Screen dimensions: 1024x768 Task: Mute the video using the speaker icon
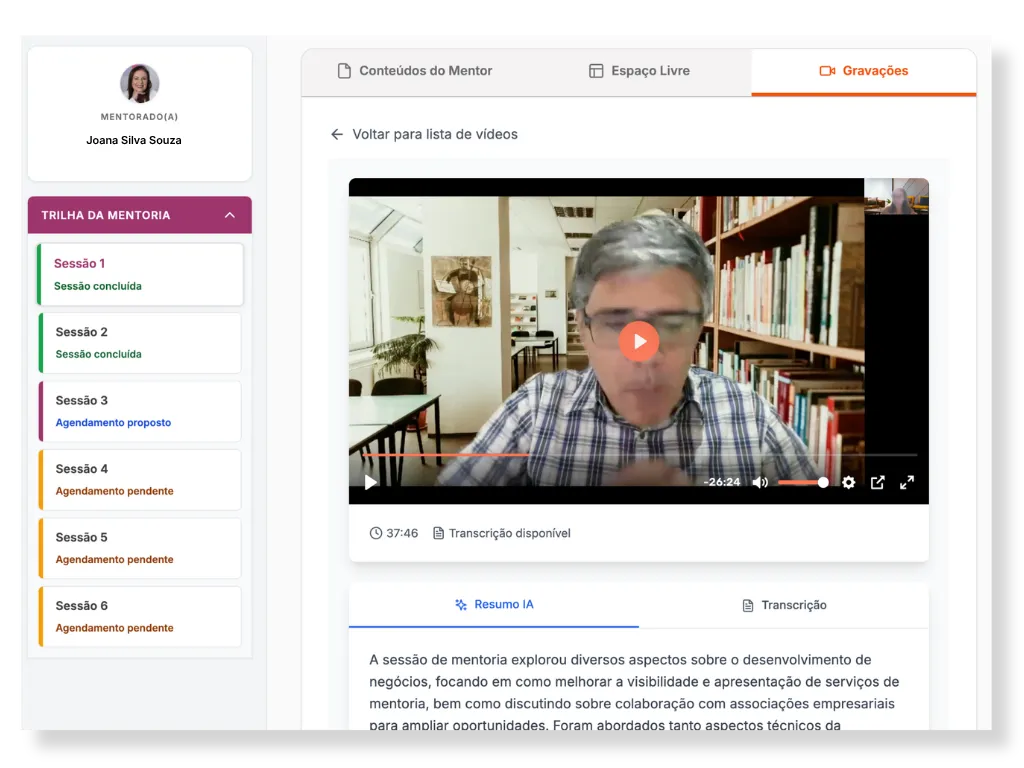tap(760, 482)
